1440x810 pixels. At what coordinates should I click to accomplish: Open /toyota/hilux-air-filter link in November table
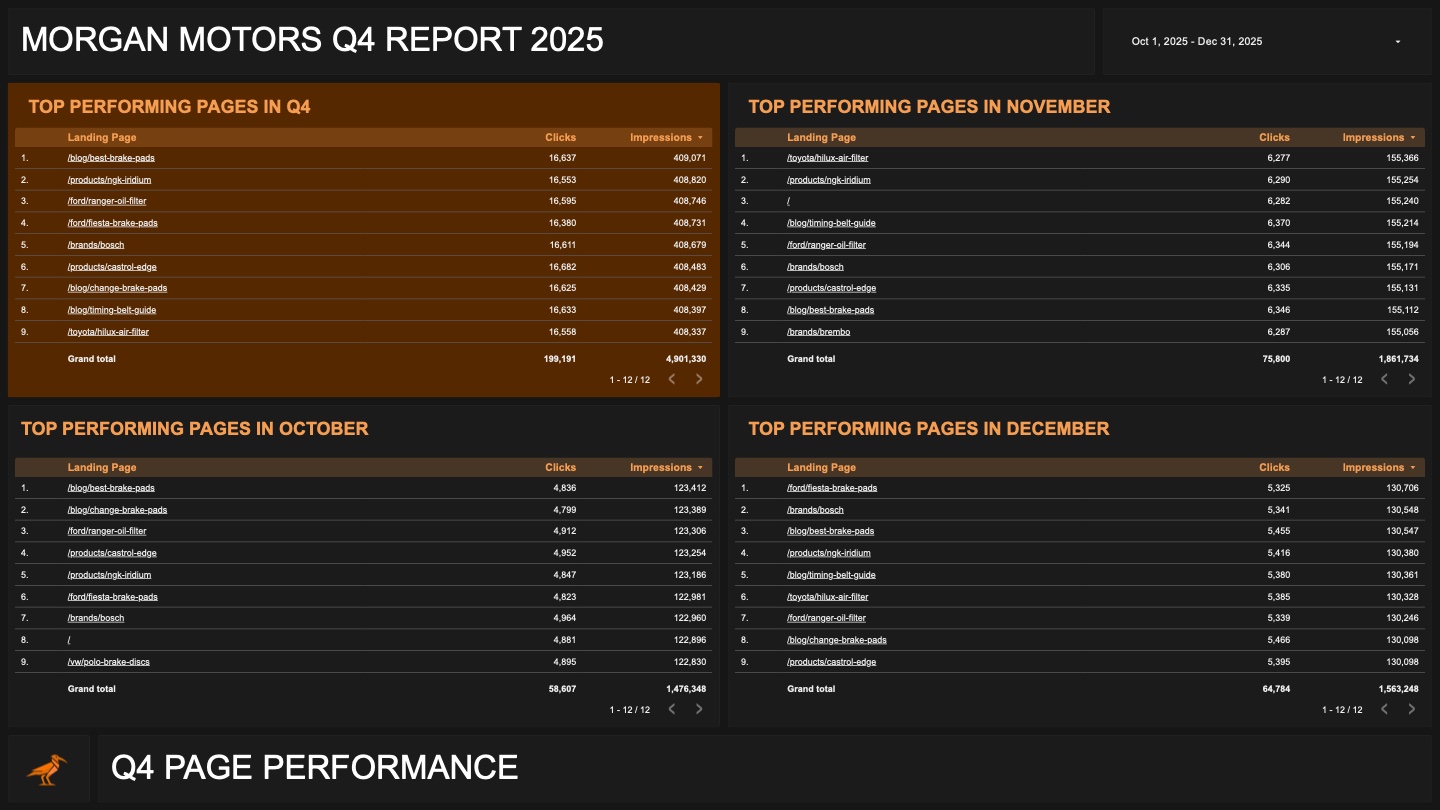[x=828, y=158]
